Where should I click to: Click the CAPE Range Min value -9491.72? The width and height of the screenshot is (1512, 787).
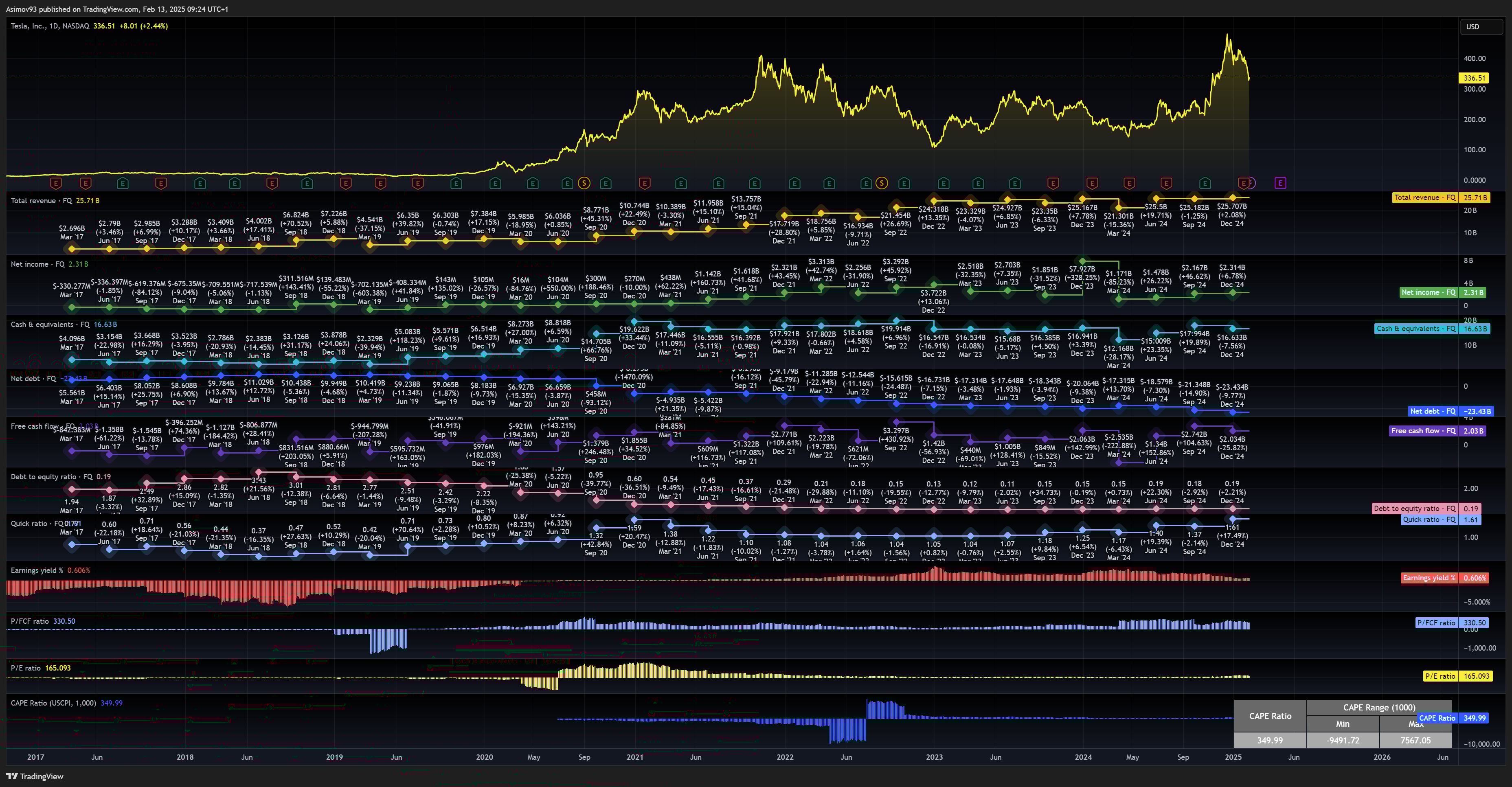[1342, 740]
